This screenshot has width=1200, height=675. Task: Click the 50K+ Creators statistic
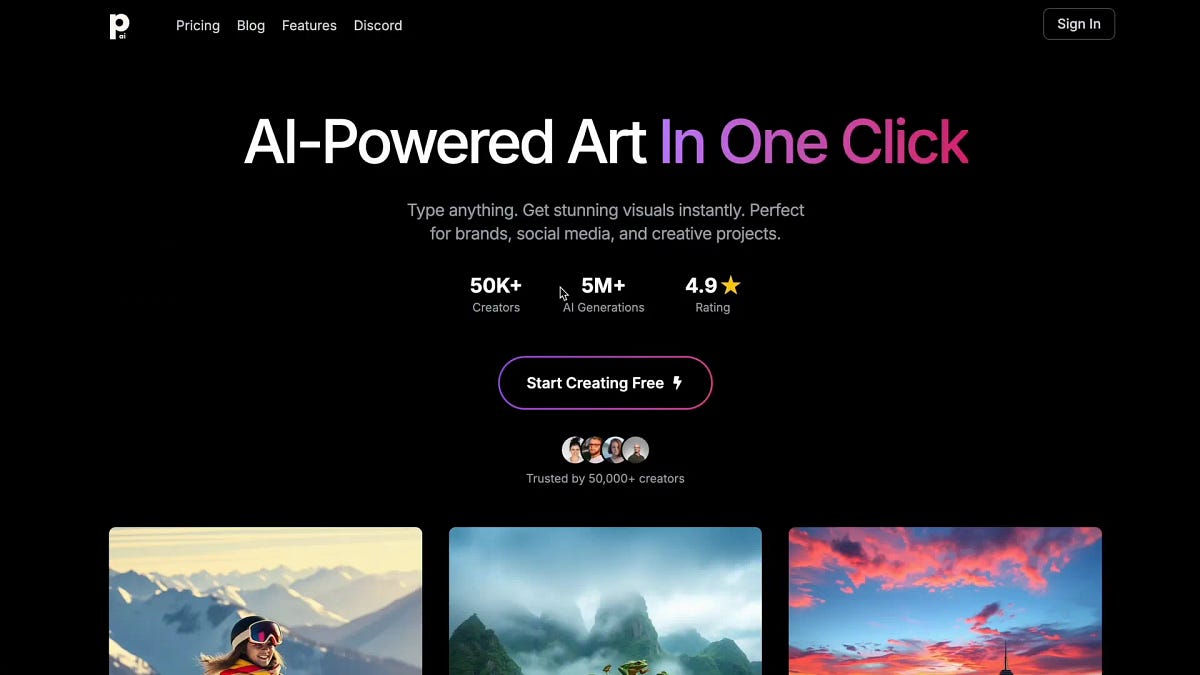496,294
